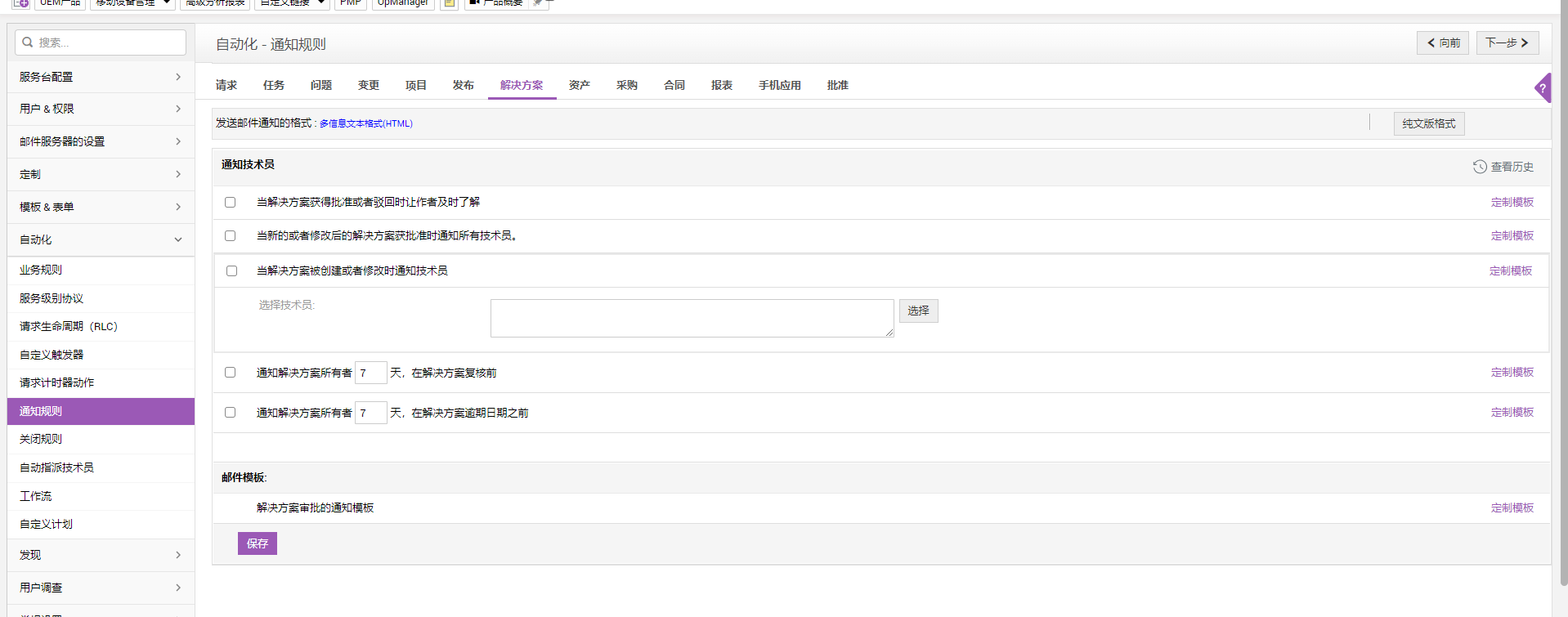1568x617 pixels.
Task: Click the history clock icon beside 查看历史
Action: [1480, 167]
